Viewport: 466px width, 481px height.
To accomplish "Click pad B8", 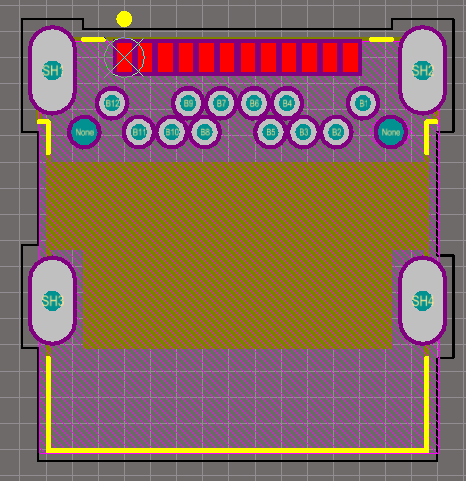I will pos(205,132).
